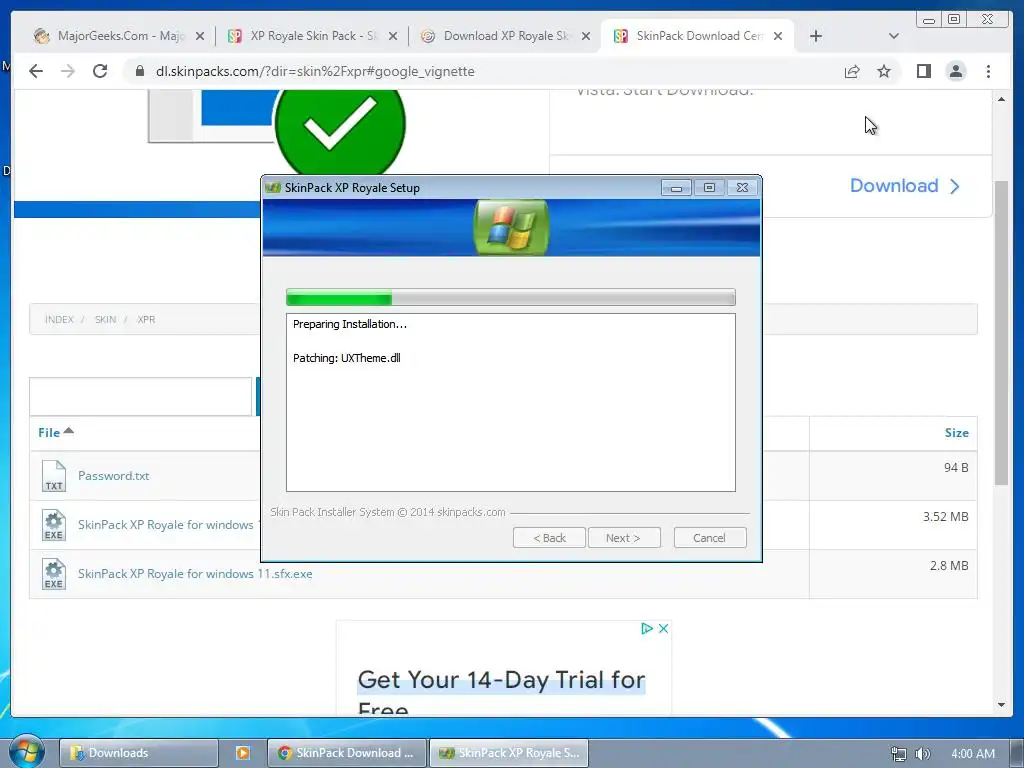The width and height of the screenshot is (1024, 768).
Task: Close the SkinPack setup window
Action: [742, 188]
